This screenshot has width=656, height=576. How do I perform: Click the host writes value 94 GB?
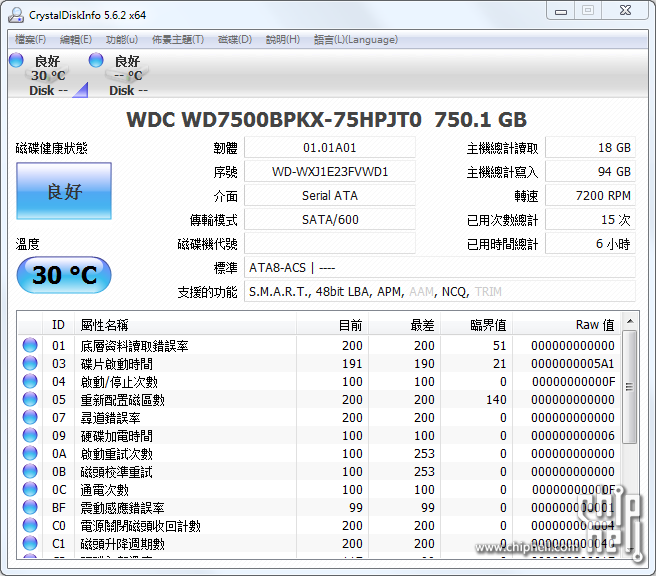(590, 172)
